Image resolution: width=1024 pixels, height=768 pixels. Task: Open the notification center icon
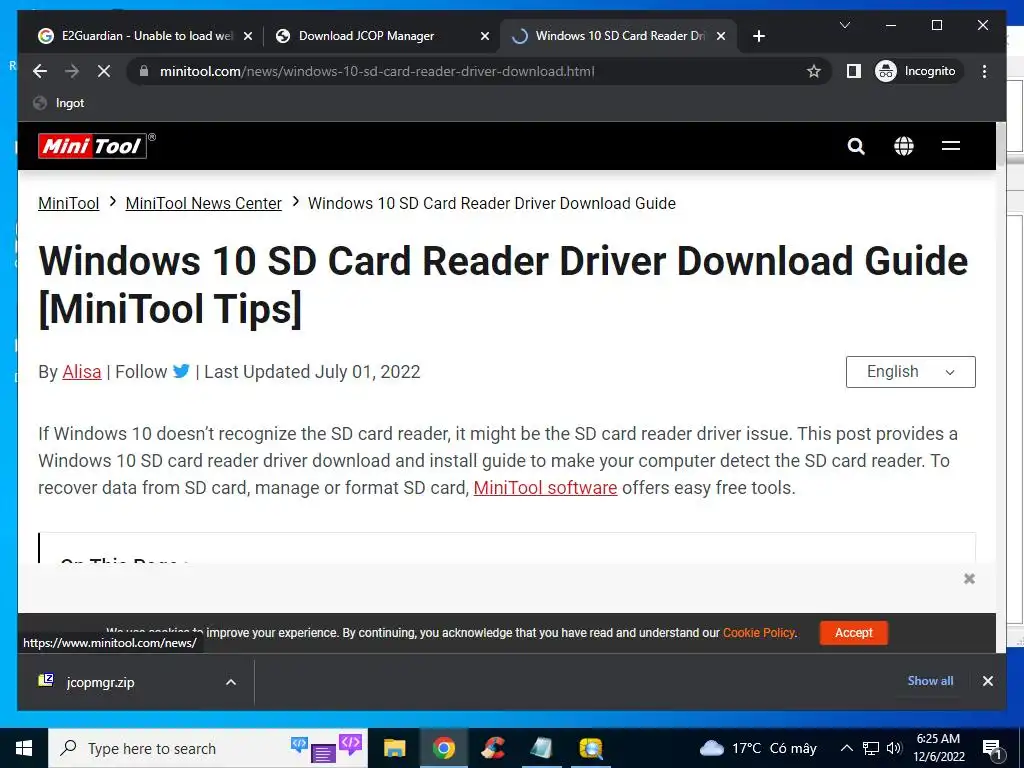[992, 749]
